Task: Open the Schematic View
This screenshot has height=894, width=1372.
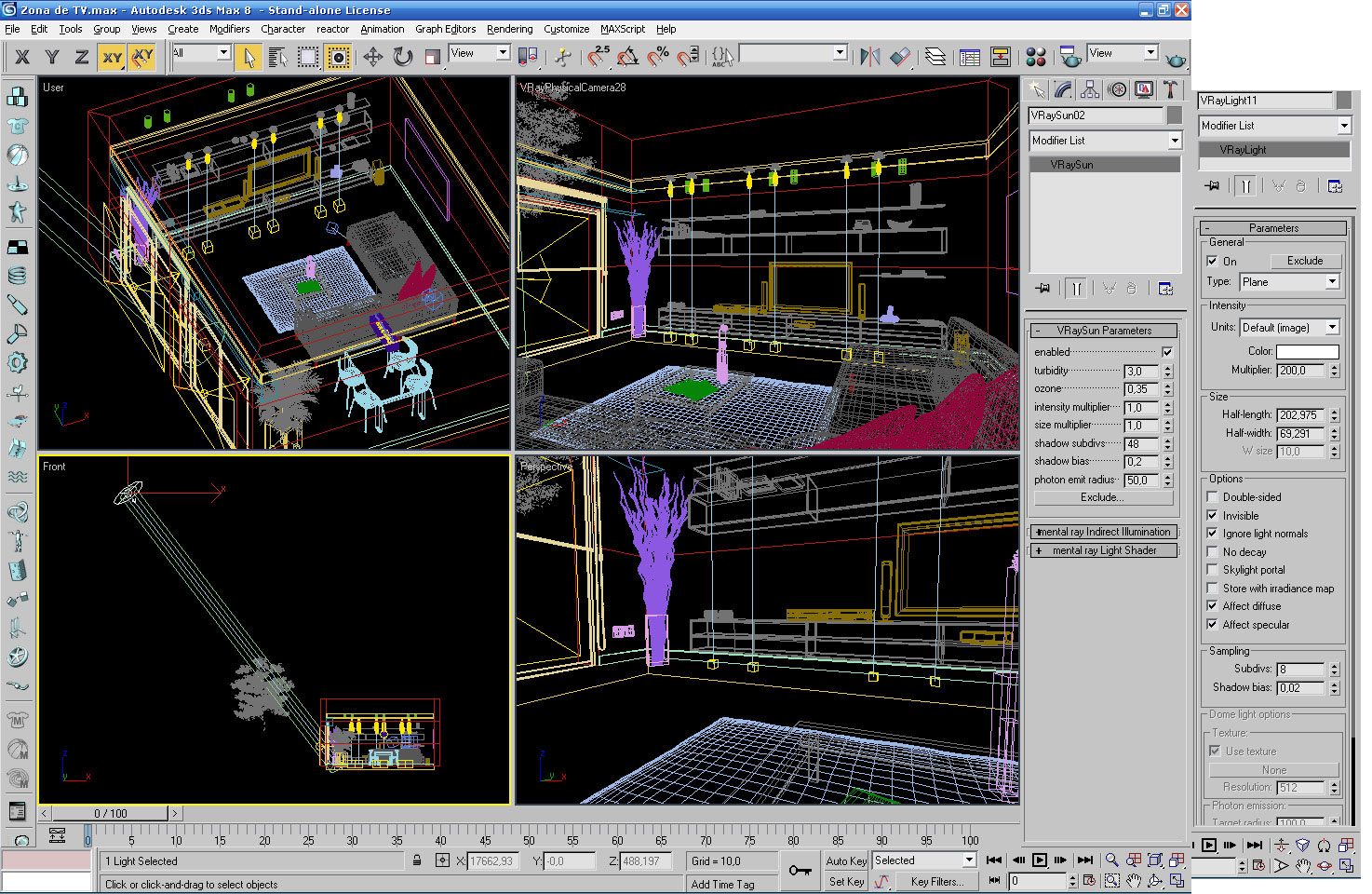Action: coord(1001,58)
